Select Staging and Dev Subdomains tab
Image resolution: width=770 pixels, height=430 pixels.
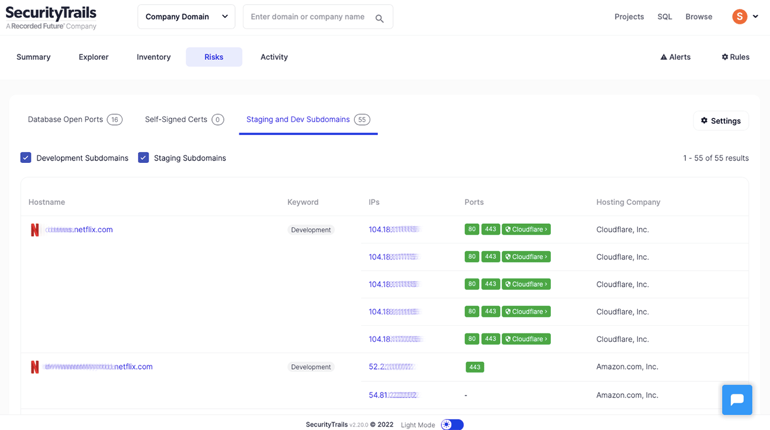[308, 119]
